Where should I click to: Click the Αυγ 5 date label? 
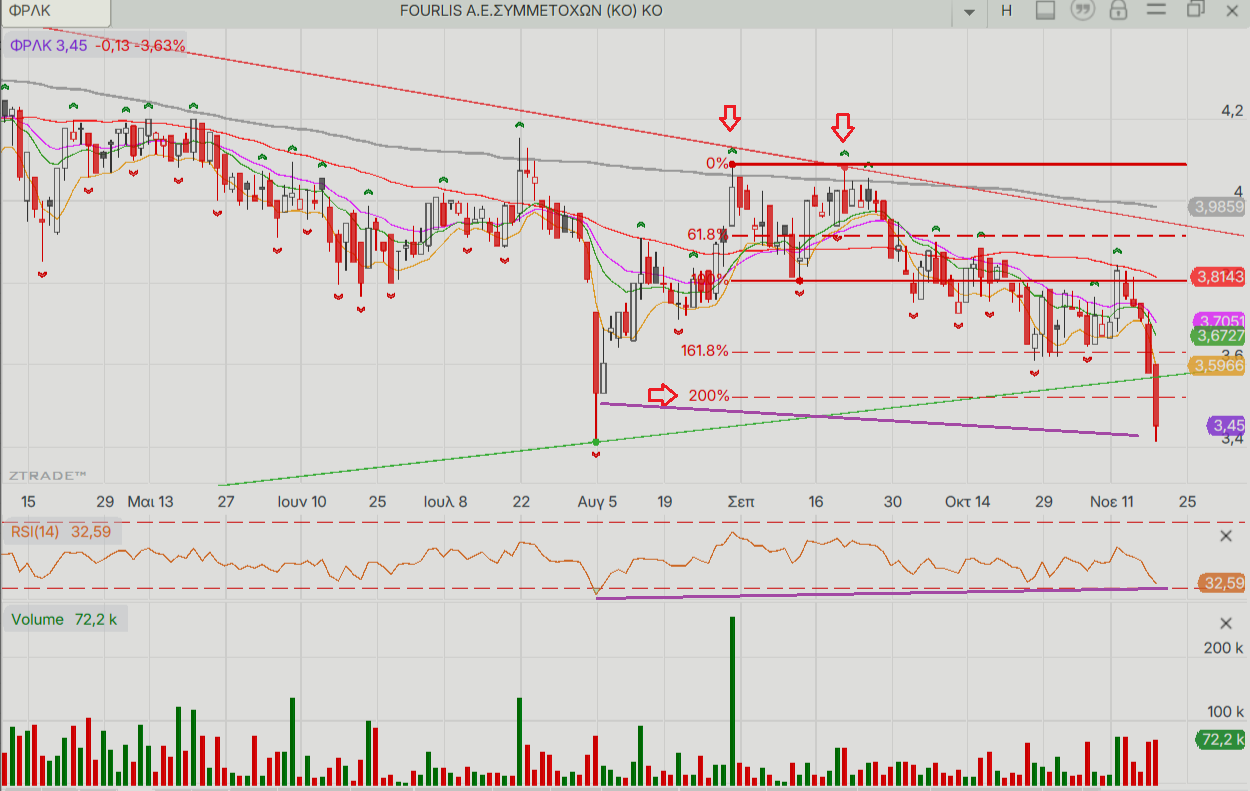pyautogui.click(x=597, y=501)
